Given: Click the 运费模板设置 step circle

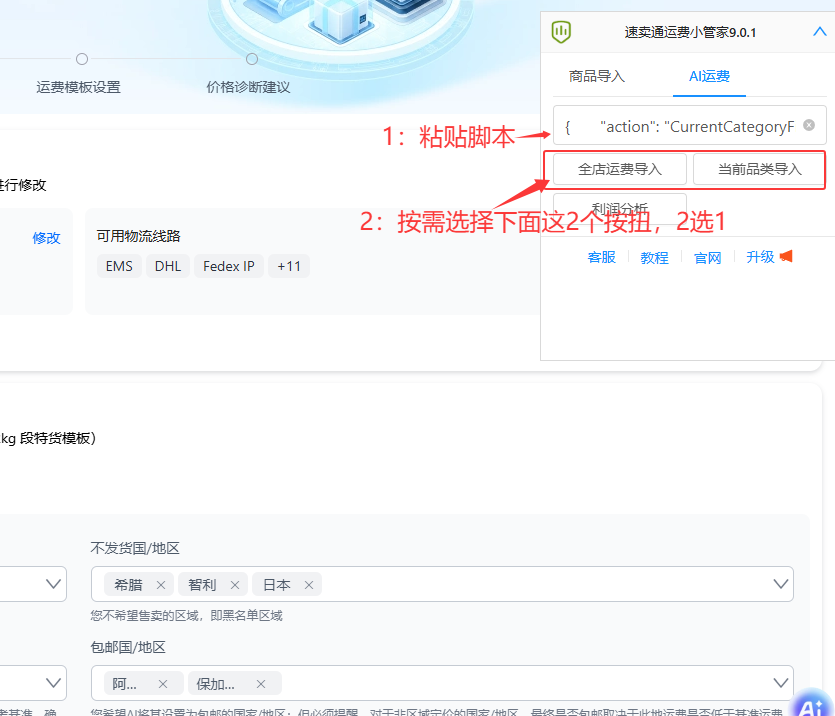Looking at the screenshot, I should pyautogui.click(x=81, y=59).
